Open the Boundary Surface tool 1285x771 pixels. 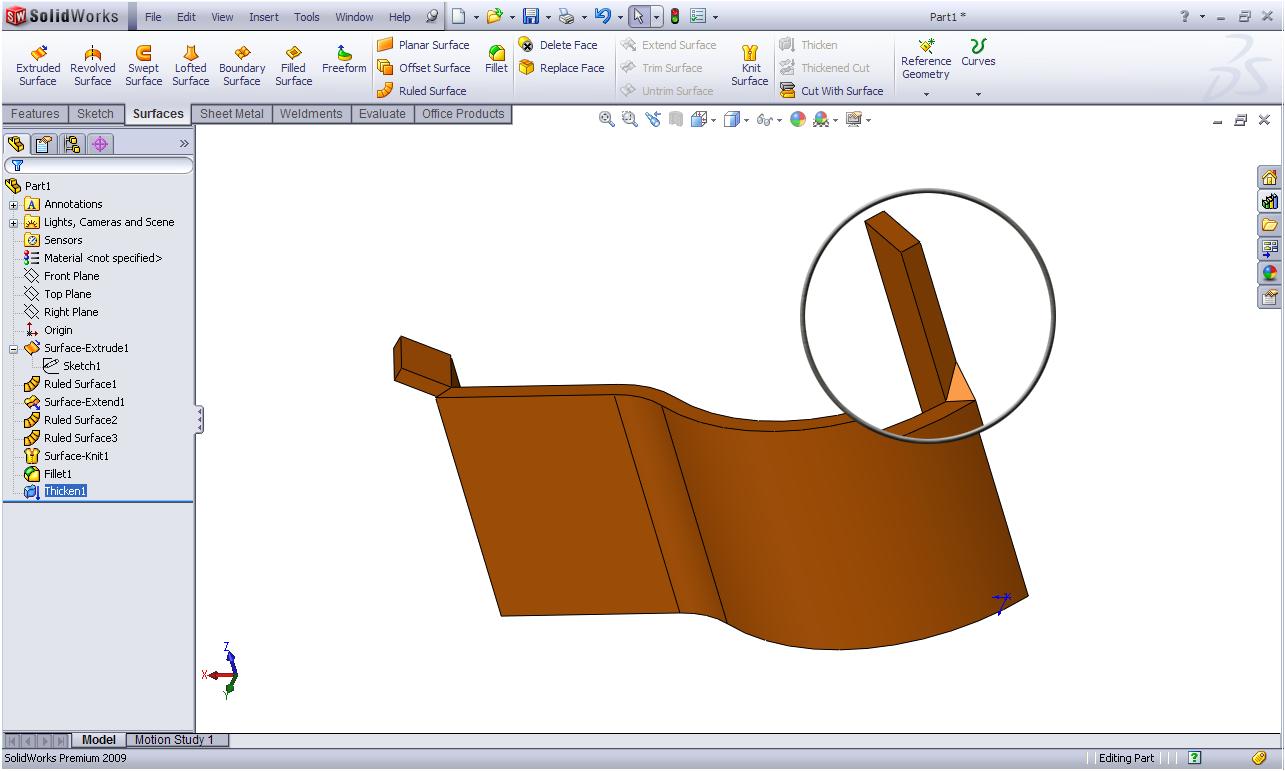click(242, 66)
